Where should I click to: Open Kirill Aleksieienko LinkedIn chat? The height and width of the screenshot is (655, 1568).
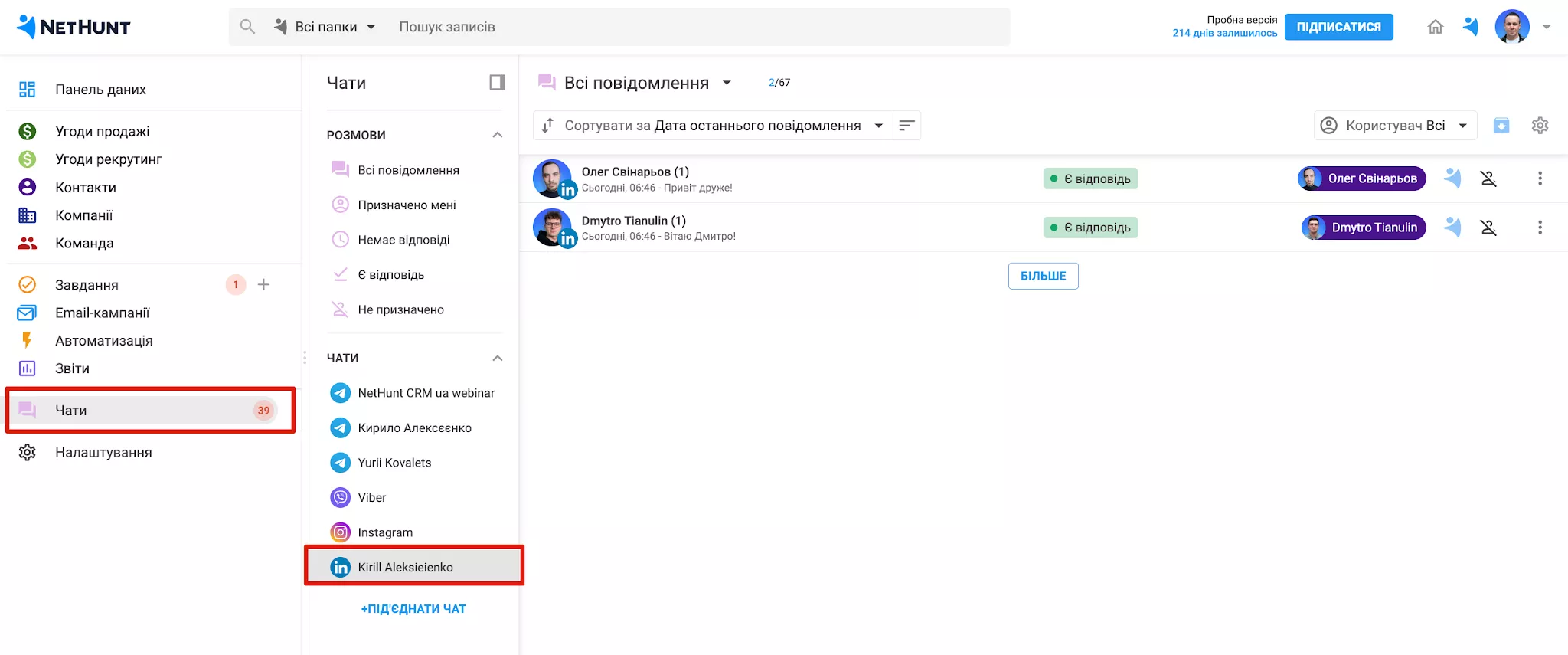pyautogui.click(x=413, y=567)
